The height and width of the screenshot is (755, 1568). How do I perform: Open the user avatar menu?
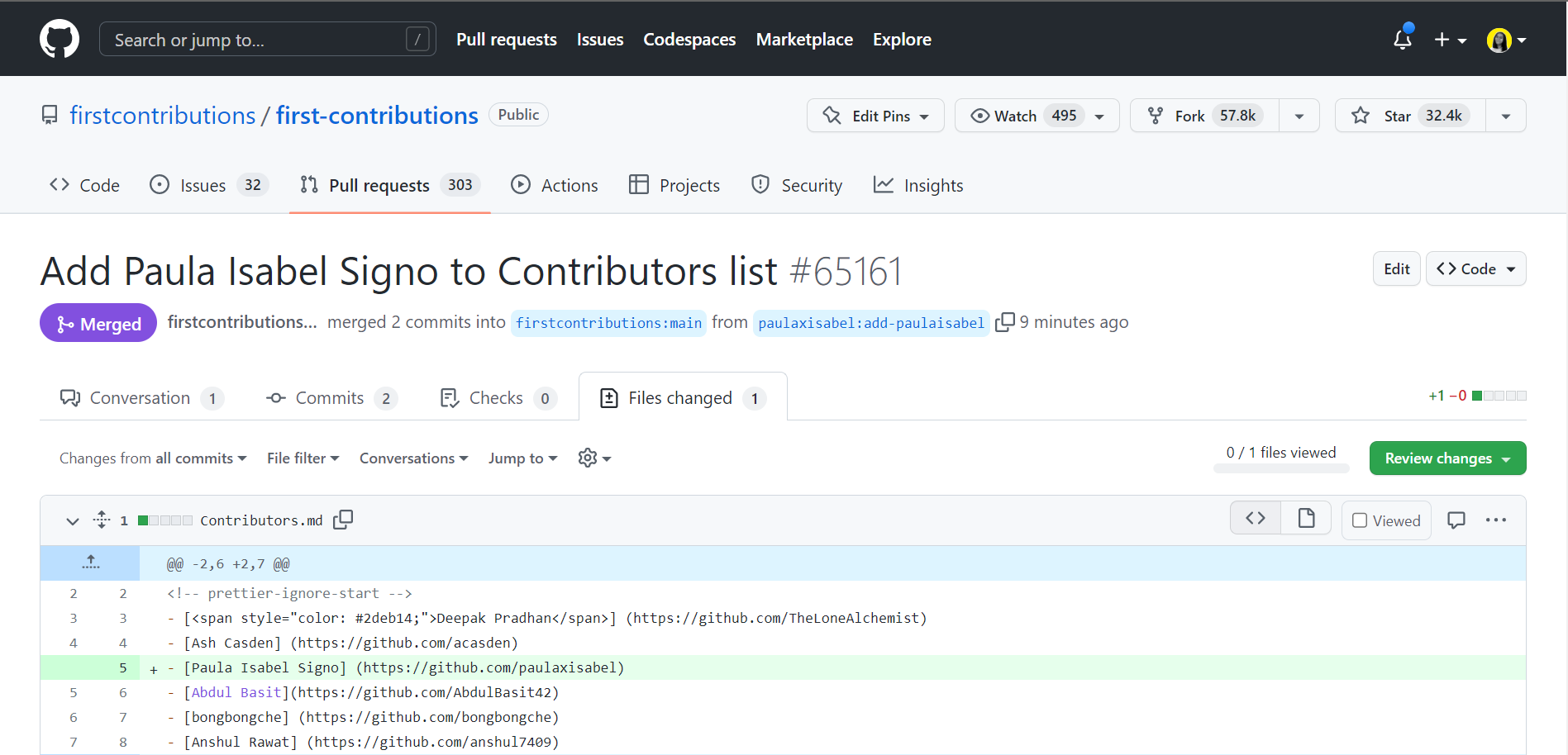pos(1506,40)
